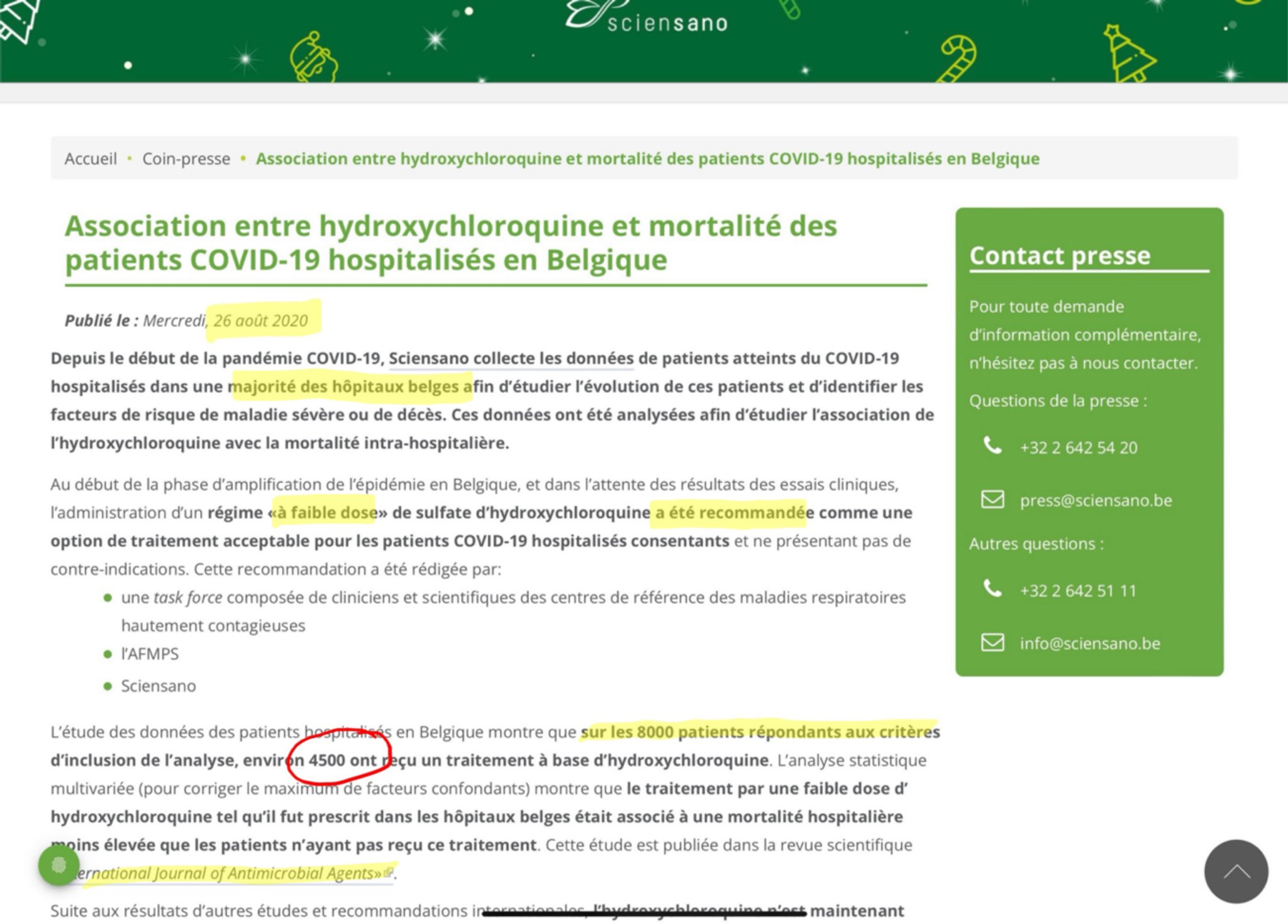Click the '4500 ont' figure in the paragraph
Viewport: 1288px width, 924px height.
point(343,761)
